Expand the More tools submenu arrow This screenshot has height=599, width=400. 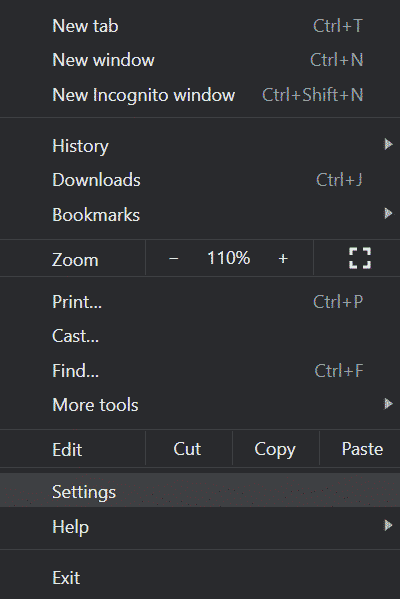click(x=388, y=403)
